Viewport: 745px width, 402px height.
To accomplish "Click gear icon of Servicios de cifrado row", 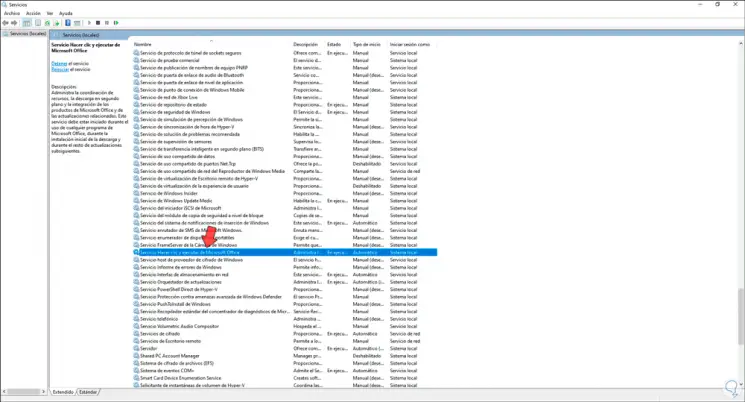I will (136, 334).
